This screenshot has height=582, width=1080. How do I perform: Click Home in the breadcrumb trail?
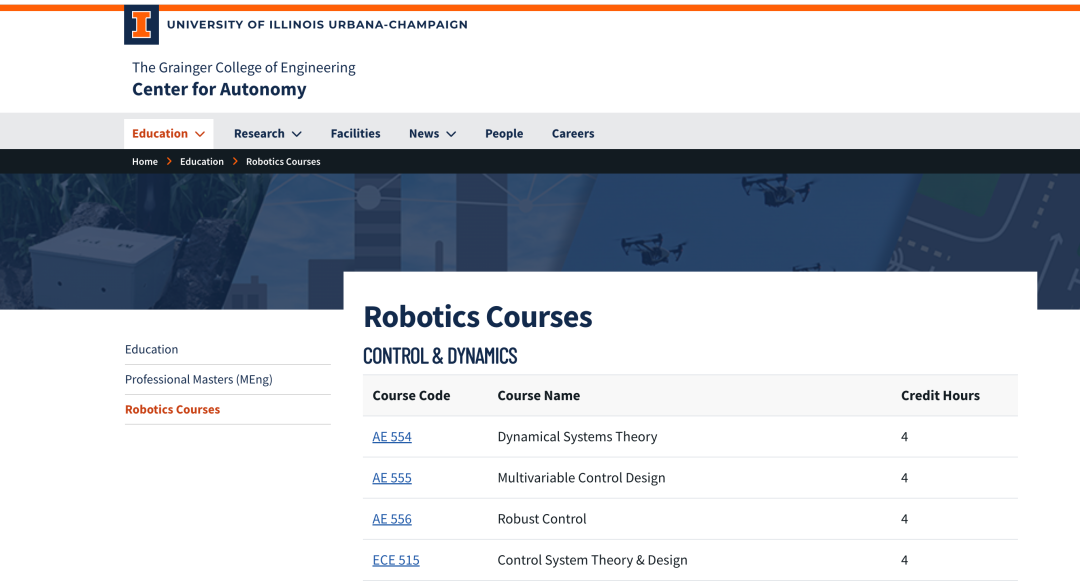[145, 161]
